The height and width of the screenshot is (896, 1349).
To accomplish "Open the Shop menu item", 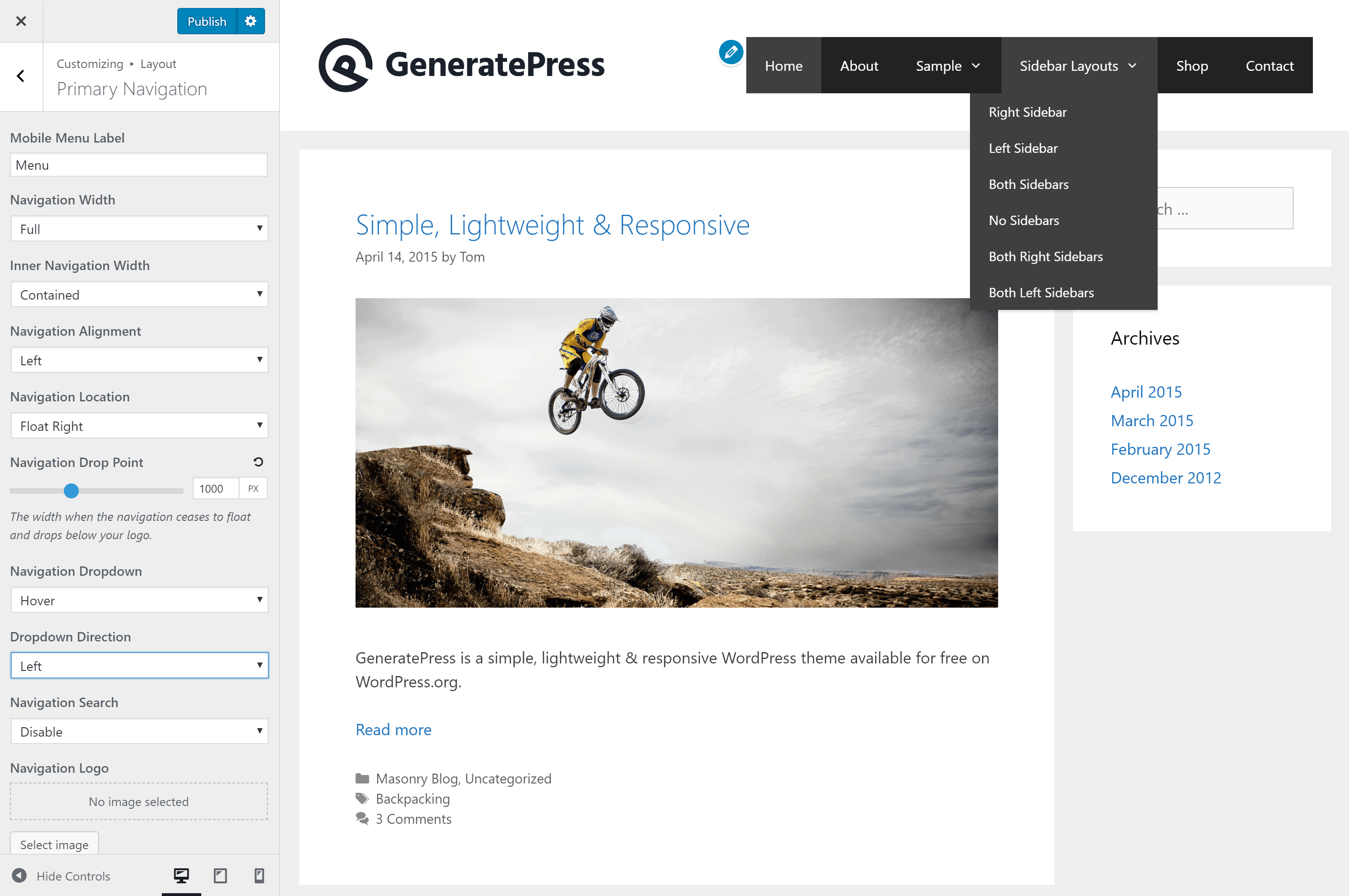I will click(x=1192, y=66).
